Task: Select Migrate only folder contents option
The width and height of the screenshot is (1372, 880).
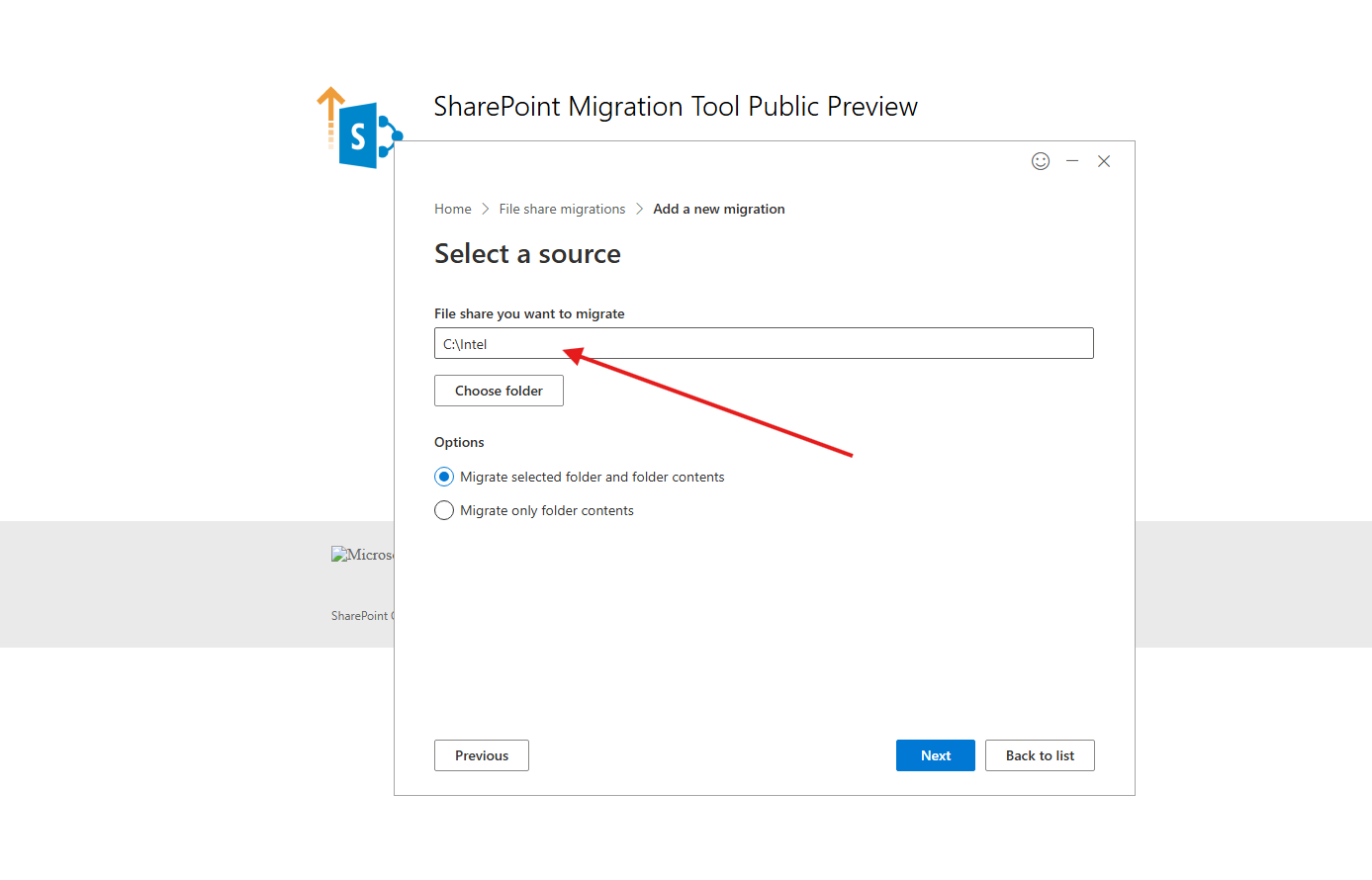Action: click(x=444, y=510)
